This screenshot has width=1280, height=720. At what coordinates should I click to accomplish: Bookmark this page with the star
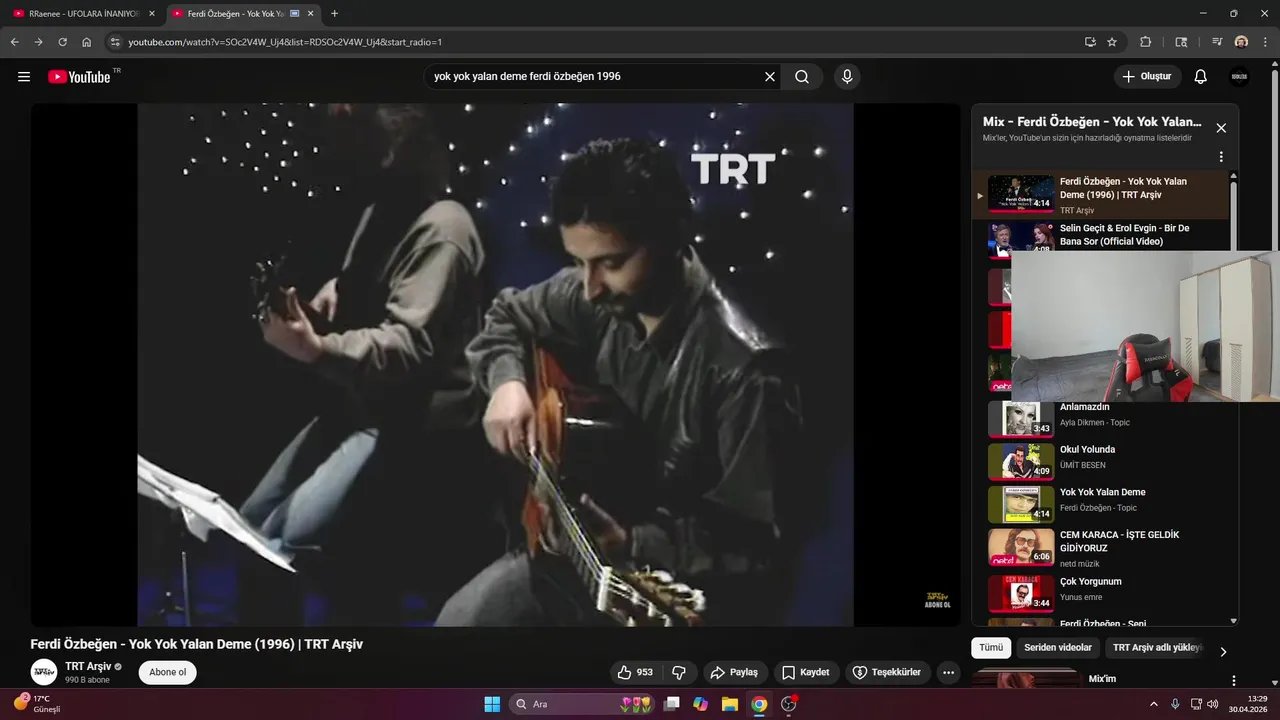pos(1112,42)
